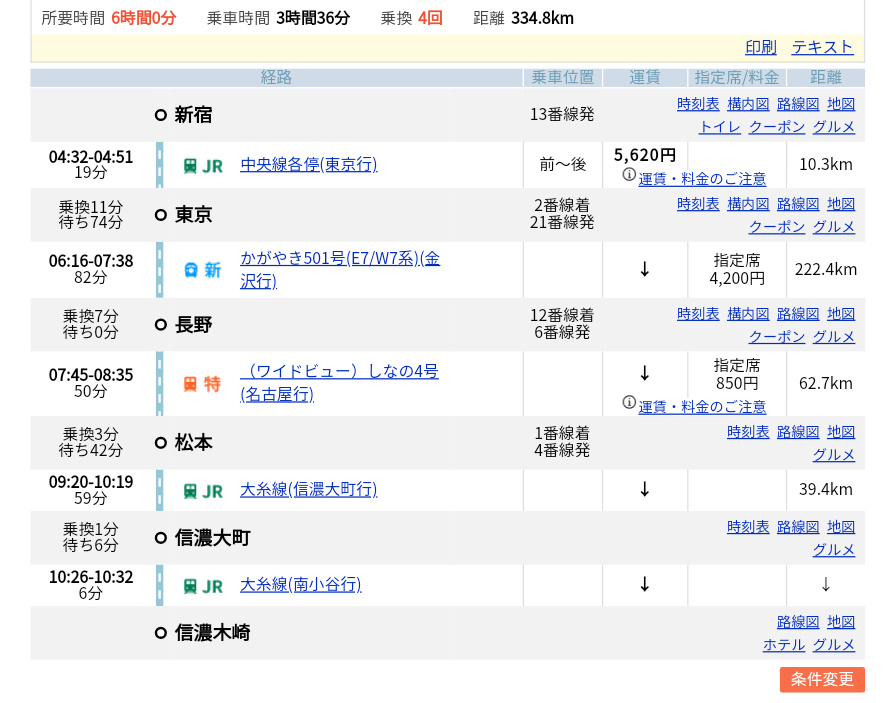Viewport: 884px width, 703px height.
Task: Open 運賃・料金のご注意 under 850円
Action: 702,407
